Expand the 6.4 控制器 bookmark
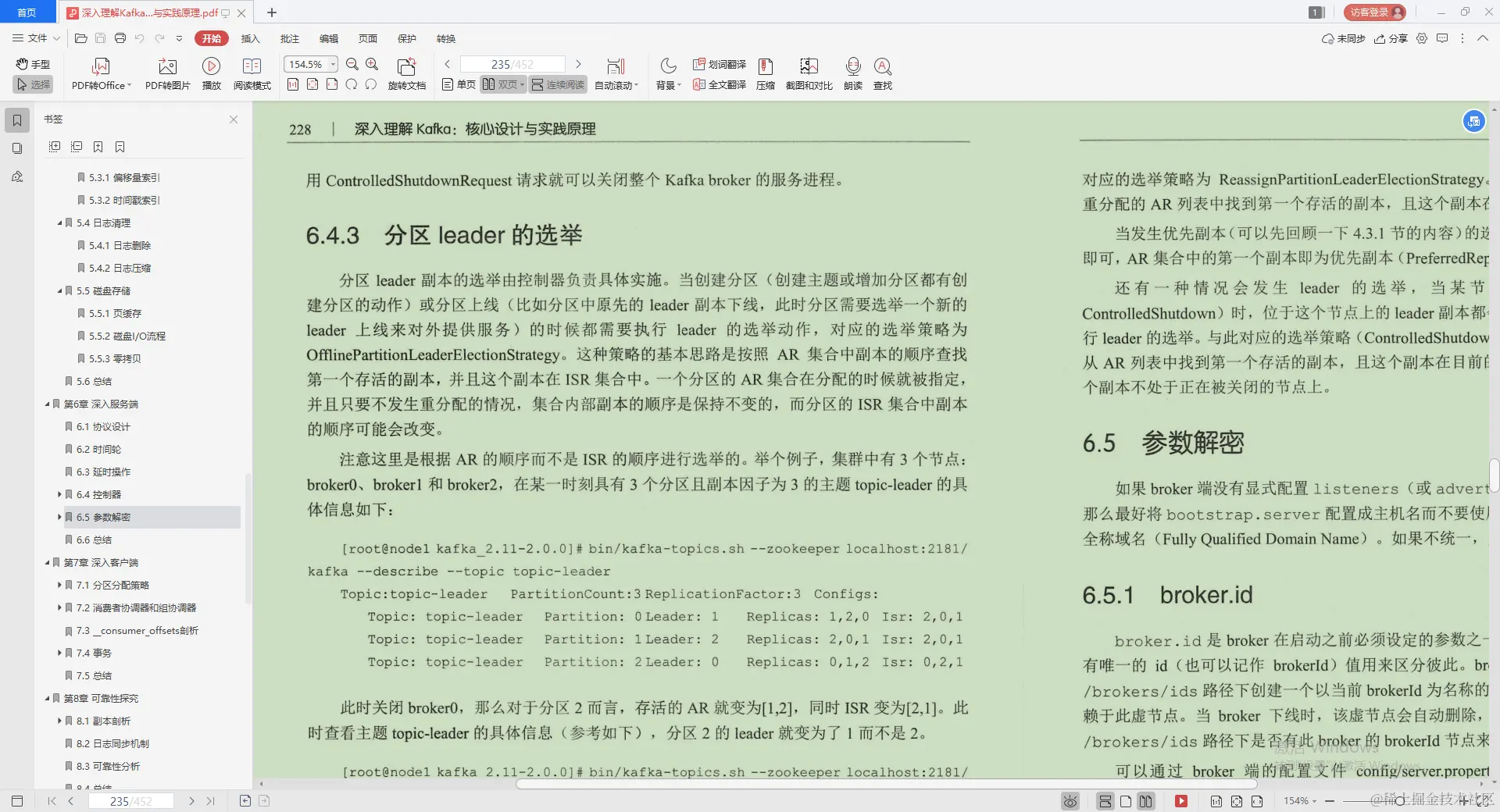1500x812 pixels. click(x=61, y=494)
